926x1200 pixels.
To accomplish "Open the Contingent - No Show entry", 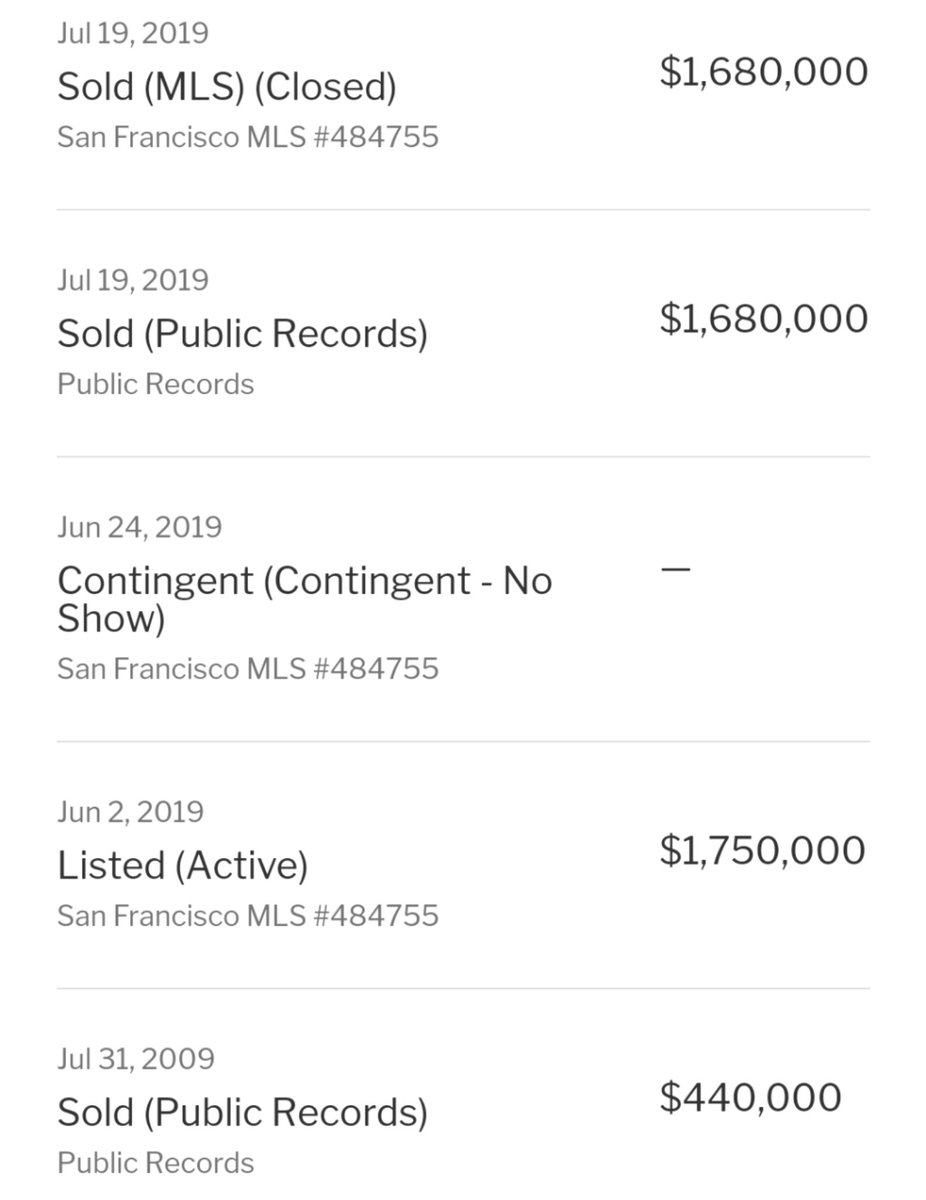I will click(304, 599).
